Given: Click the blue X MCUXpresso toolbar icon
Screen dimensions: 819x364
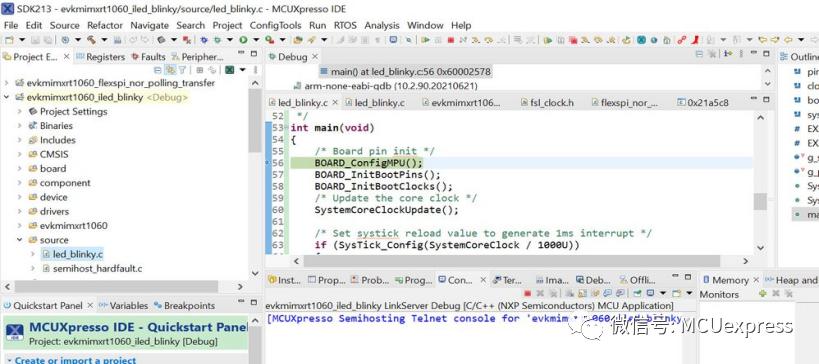Looking at the screenshot, I should tap(641, 40).
